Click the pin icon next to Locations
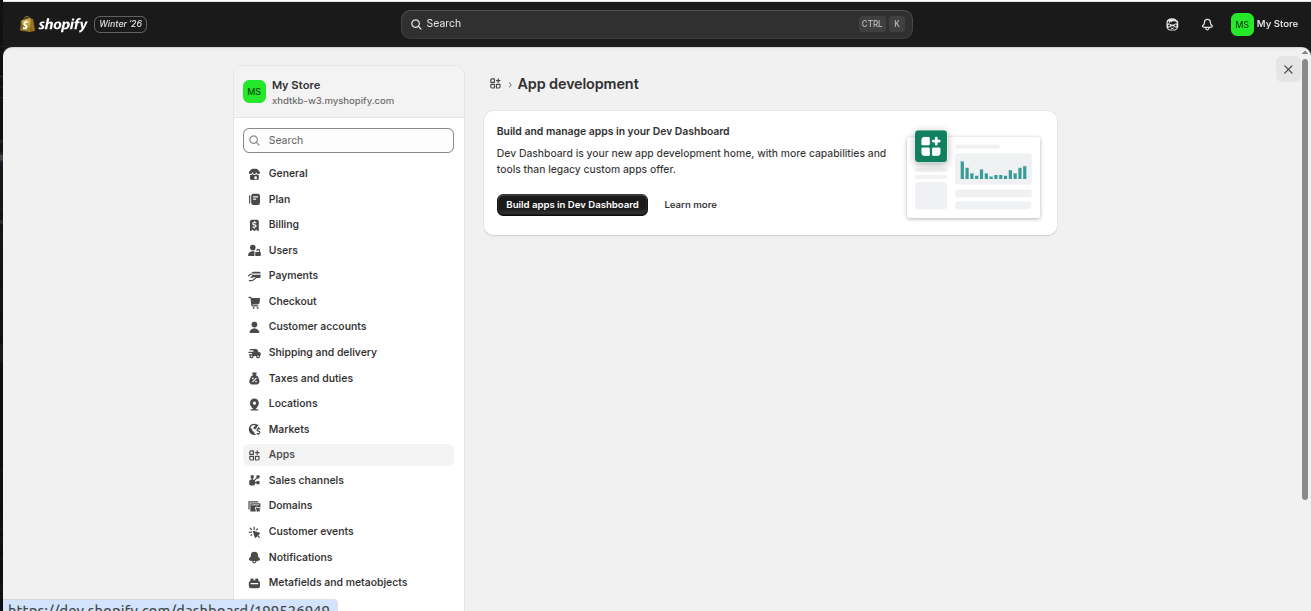Screen dimensions: 1311x611 point(255,403)
